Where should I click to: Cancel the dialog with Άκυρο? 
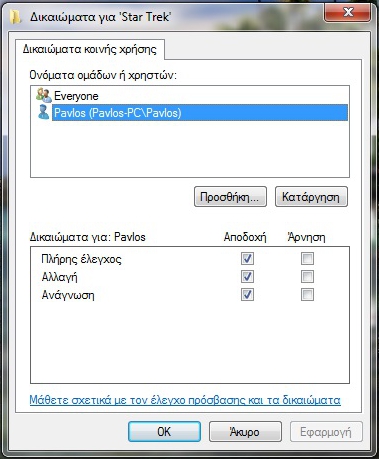(x=245, y=432)
